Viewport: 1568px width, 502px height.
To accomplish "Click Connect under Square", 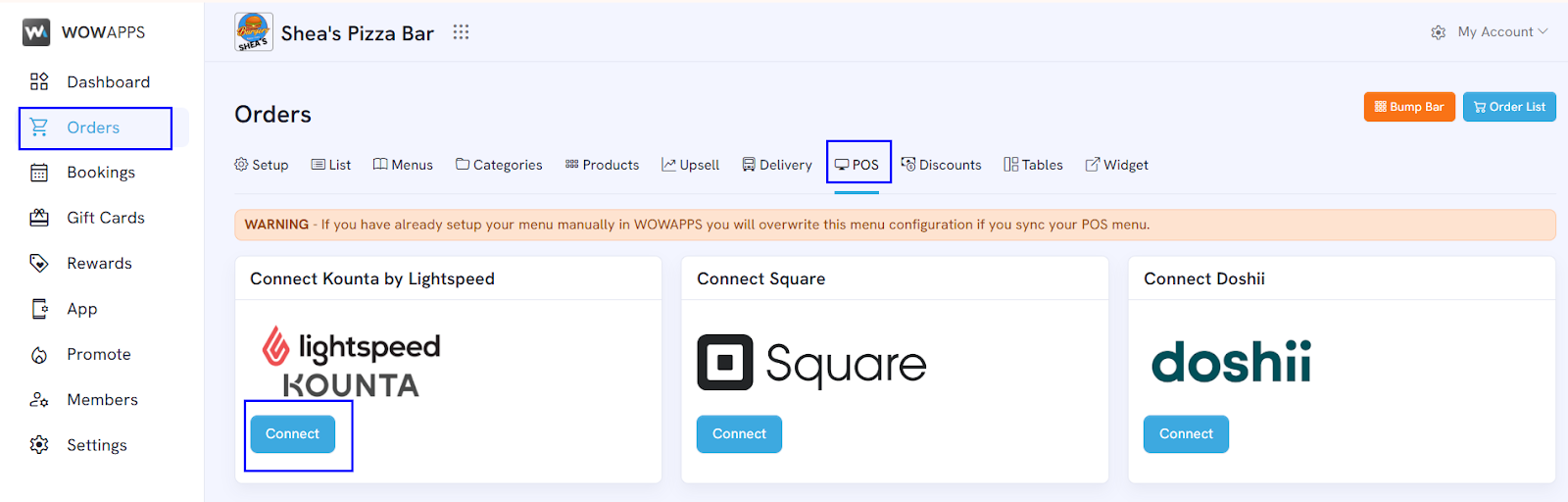I will point(739,434).
